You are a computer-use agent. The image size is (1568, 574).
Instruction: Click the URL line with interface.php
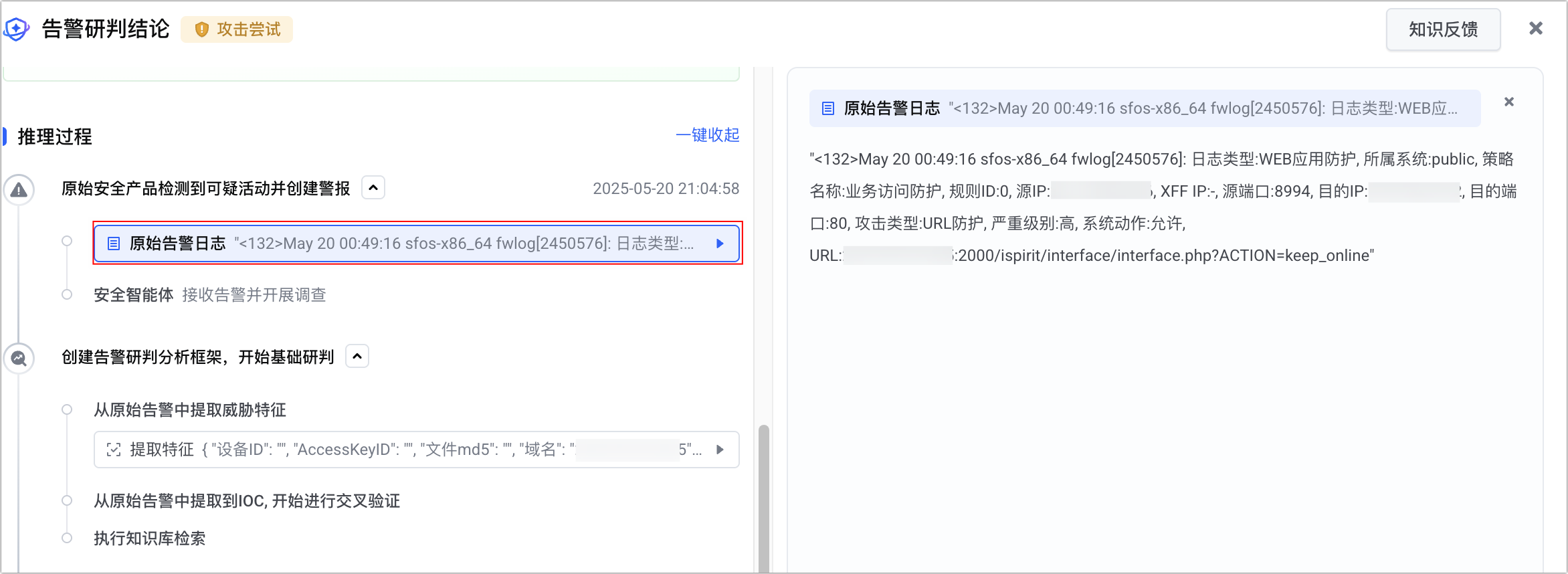[x=1092, y=256]
